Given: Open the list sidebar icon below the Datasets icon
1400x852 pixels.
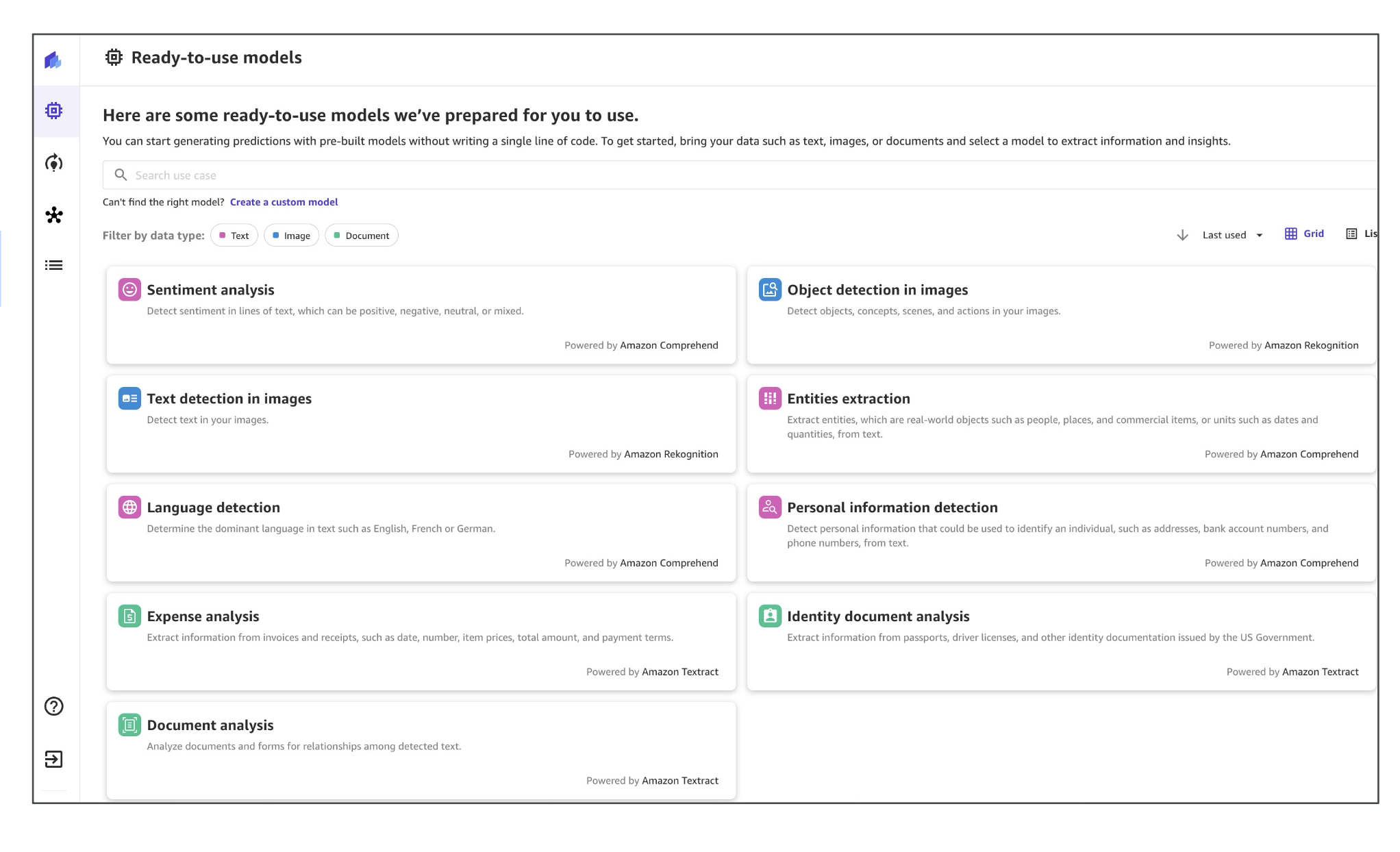Looking at the screenshot, I should click(54, 265).
